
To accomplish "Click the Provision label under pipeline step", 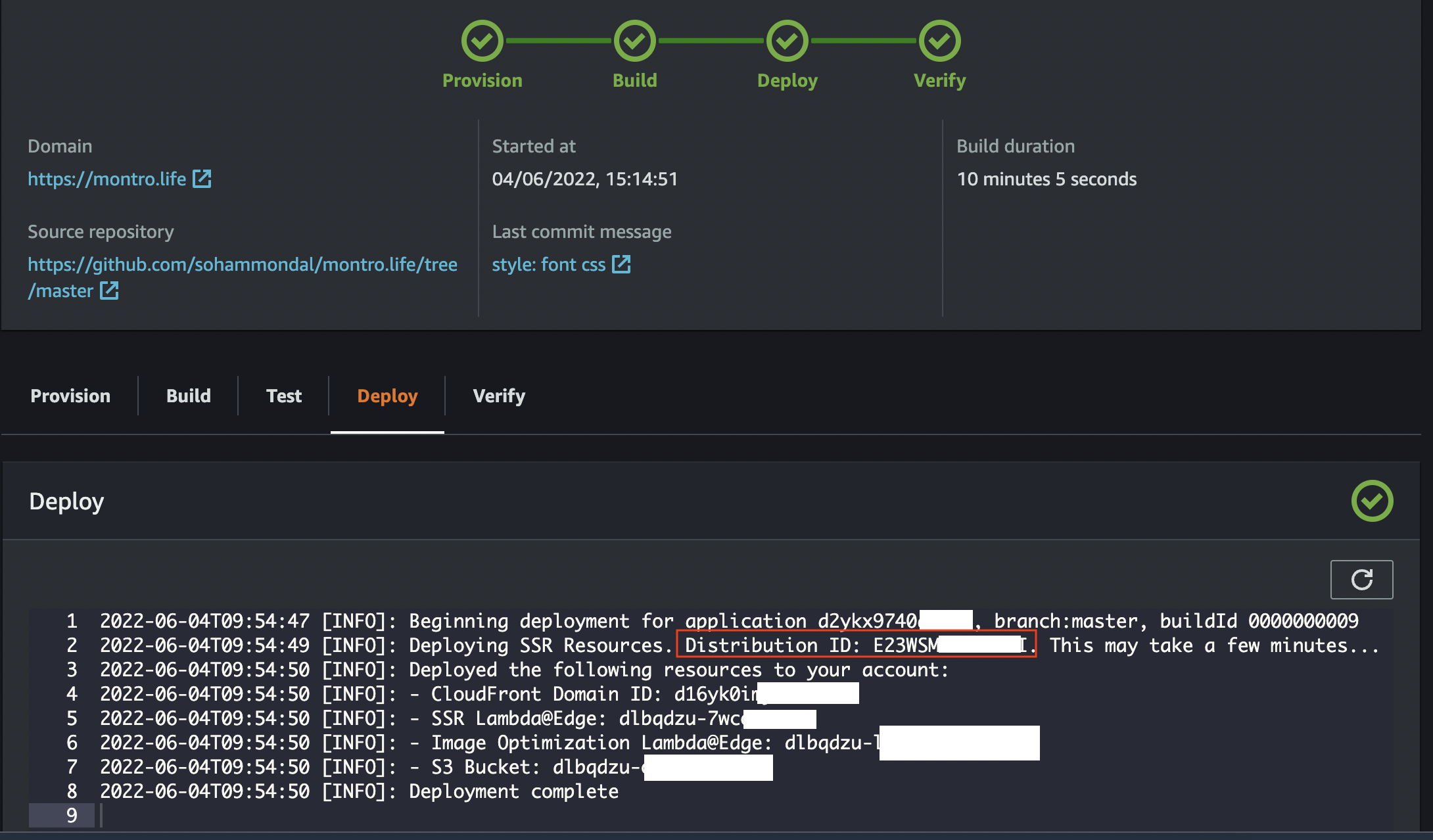I will [x=482, y=80].
